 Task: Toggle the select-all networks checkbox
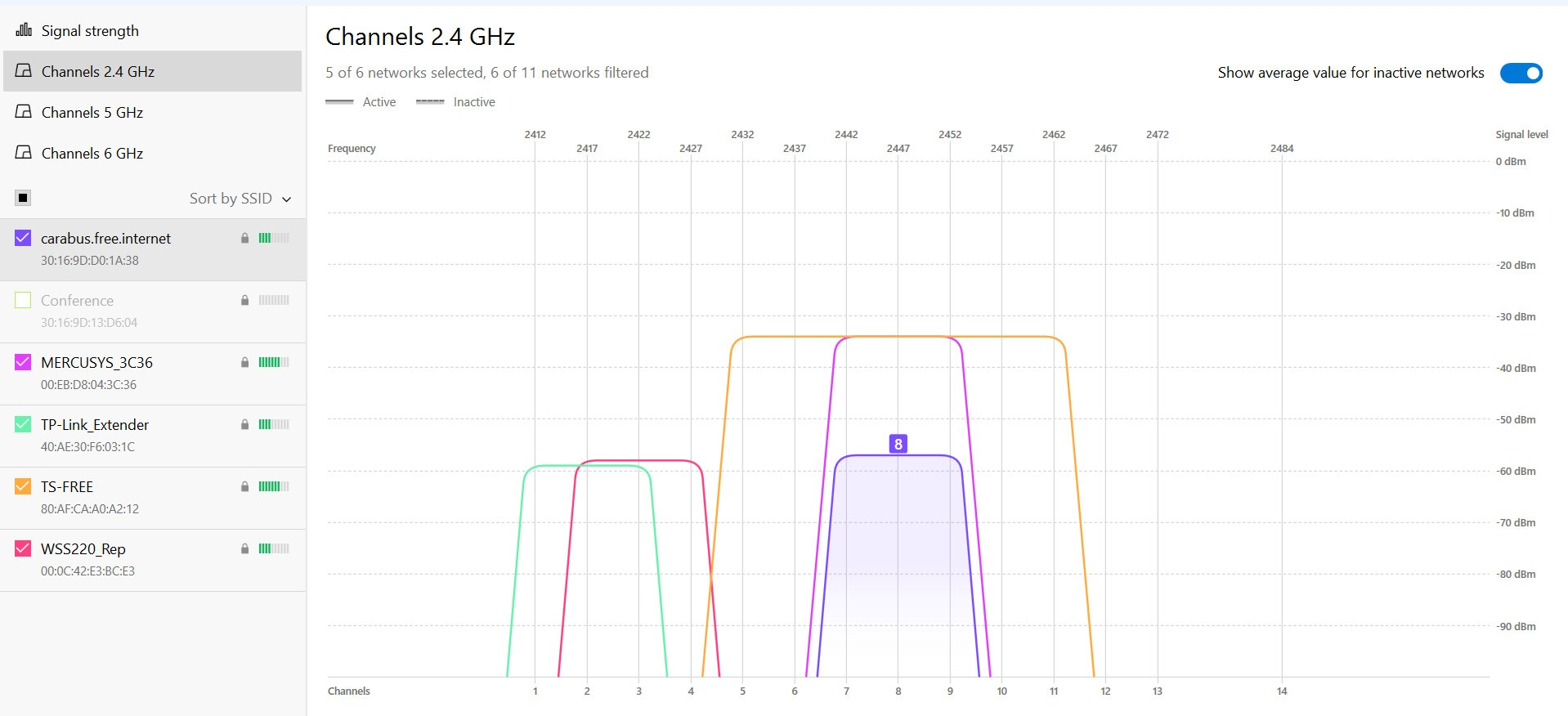click(23, 198)
